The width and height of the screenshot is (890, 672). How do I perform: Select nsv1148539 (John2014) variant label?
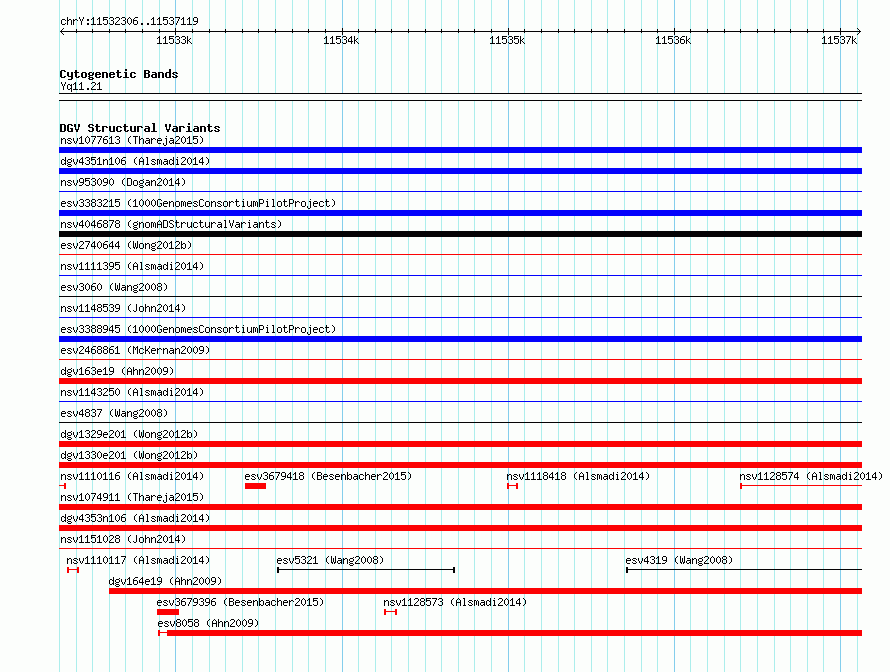(x=123, y=308)
